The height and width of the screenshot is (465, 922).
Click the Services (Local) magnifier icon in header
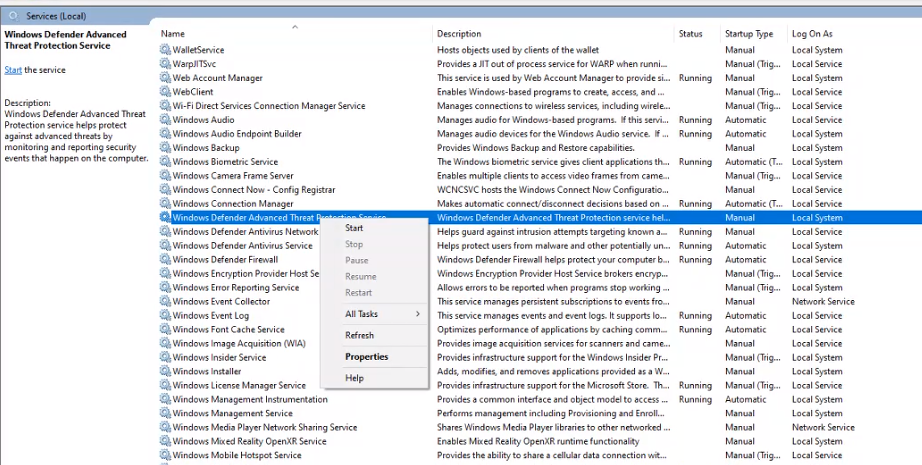[14, 16]
